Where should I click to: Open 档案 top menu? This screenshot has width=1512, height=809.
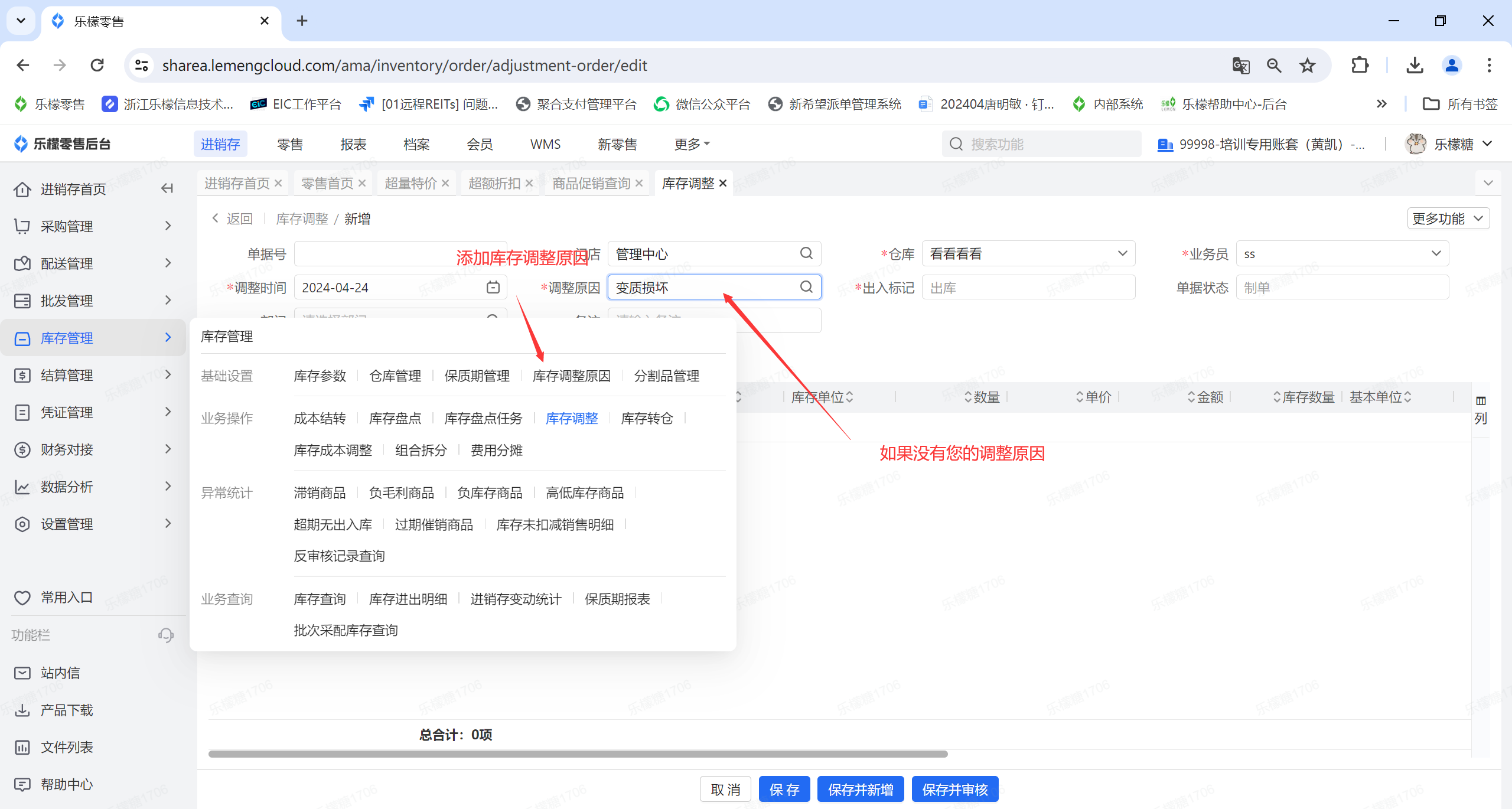[416, 144]
